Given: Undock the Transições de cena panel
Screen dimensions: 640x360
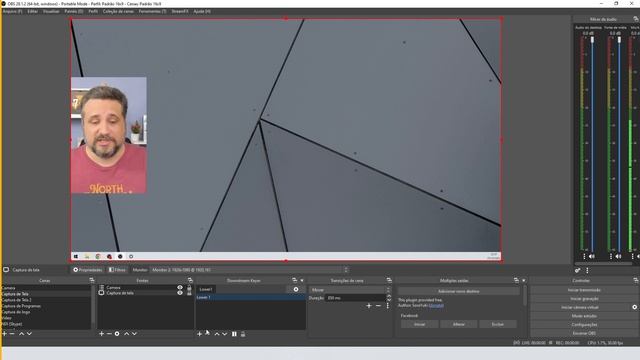Looking at the screenshot, I should [x=389, y=280].
